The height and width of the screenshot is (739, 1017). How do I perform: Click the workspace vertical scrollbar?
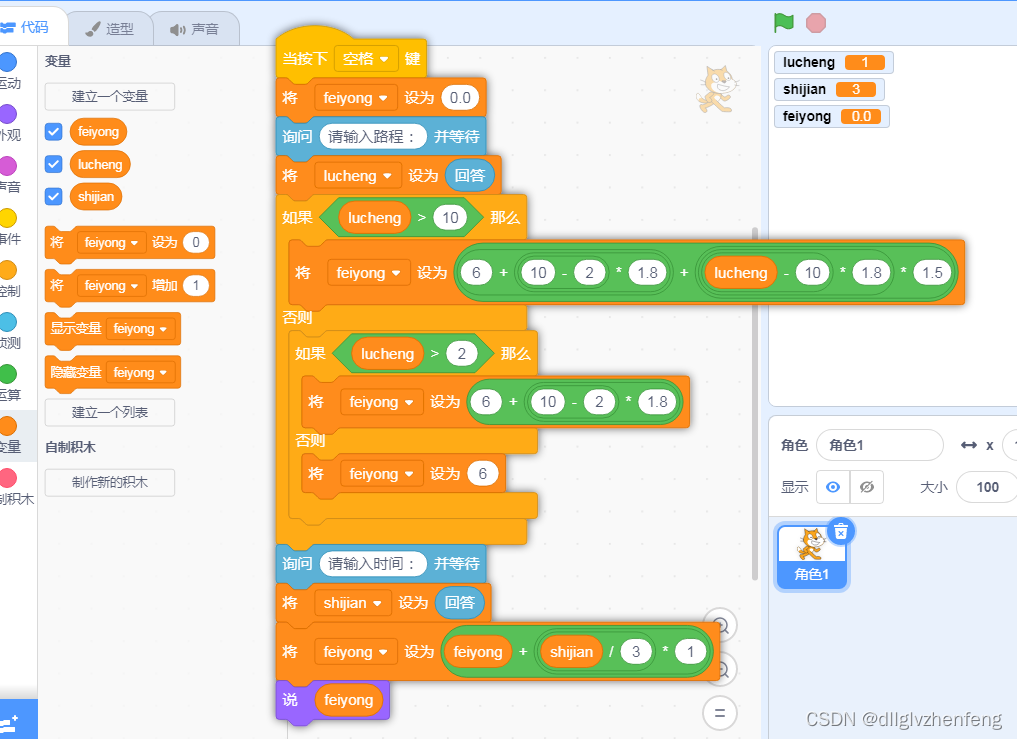754,402
